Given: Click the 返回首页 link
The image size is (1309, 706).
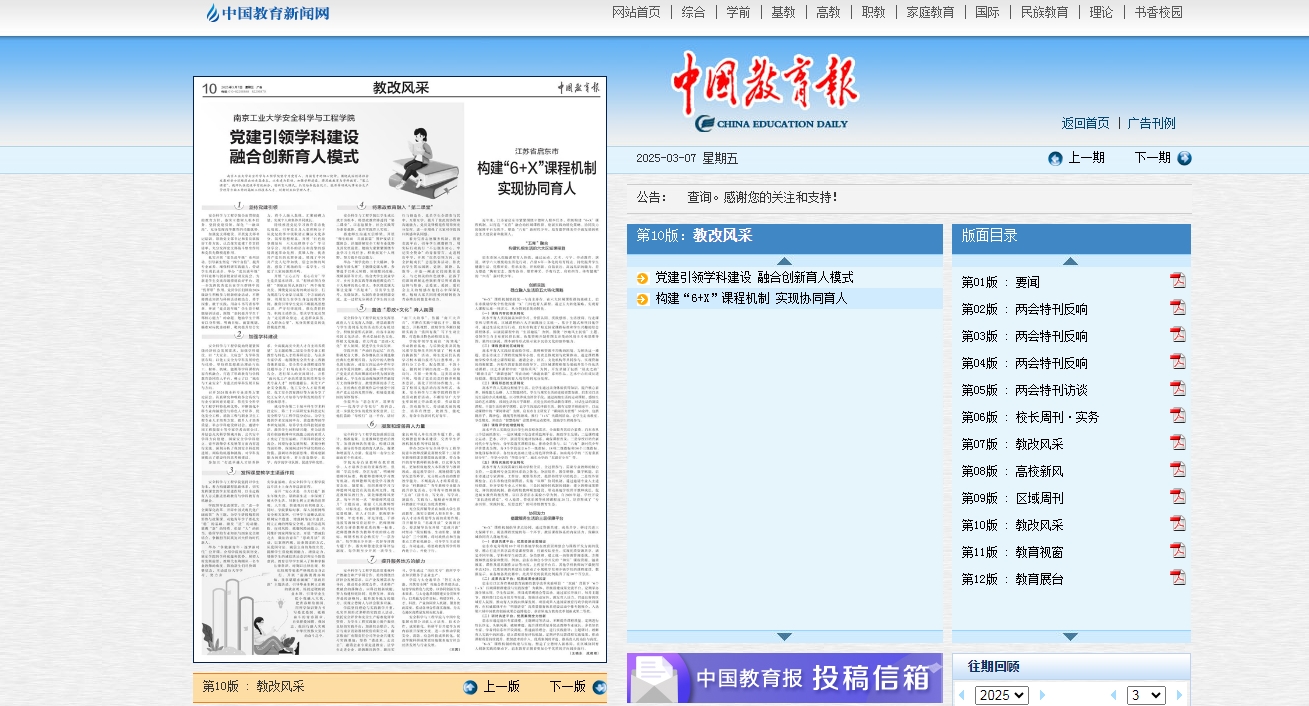Looking at the screenshot, I should pyautogui.click(x=1085, y=123).
